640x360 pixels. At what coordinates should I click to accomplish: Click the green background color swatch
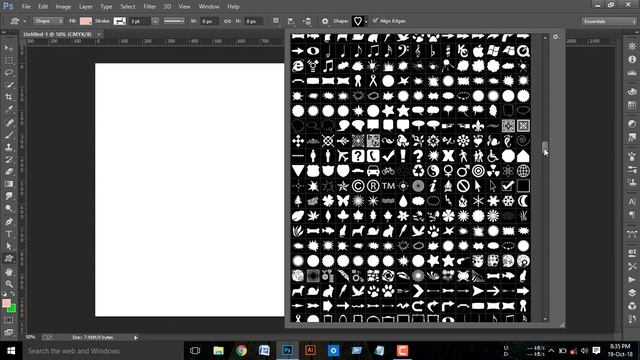[x=12, y=309]
